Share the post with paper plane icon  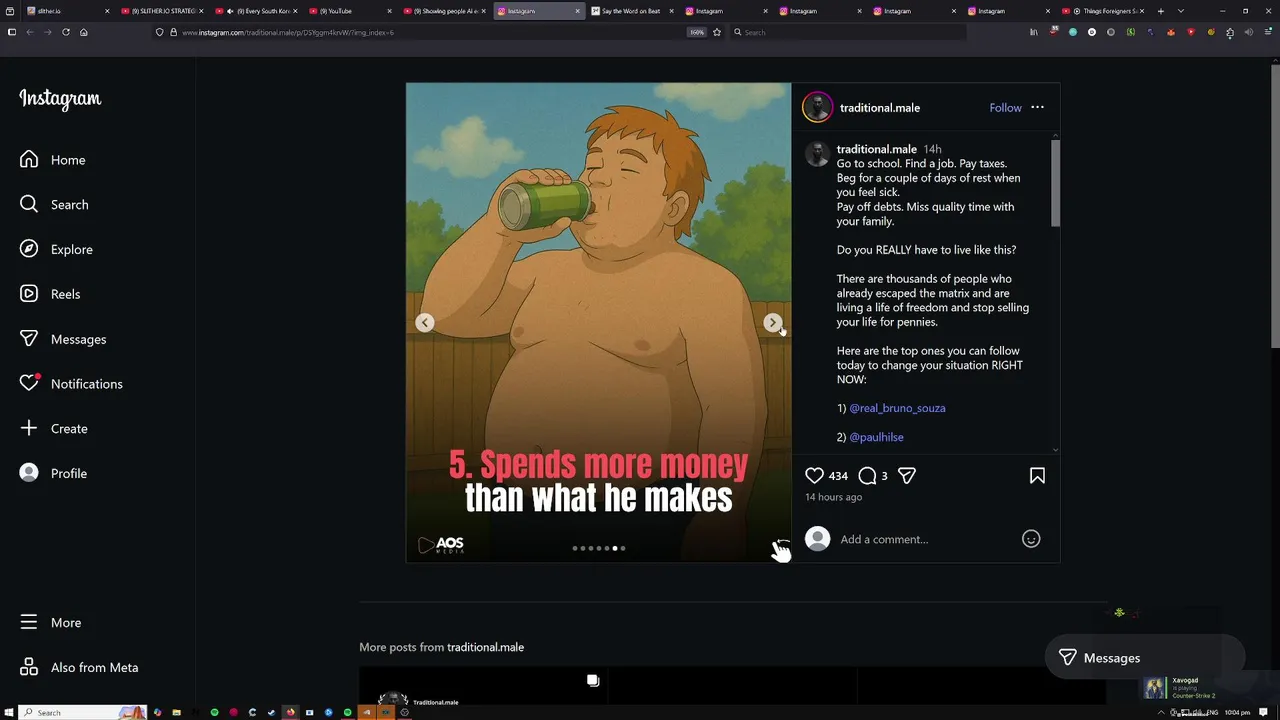click(906, 476)
